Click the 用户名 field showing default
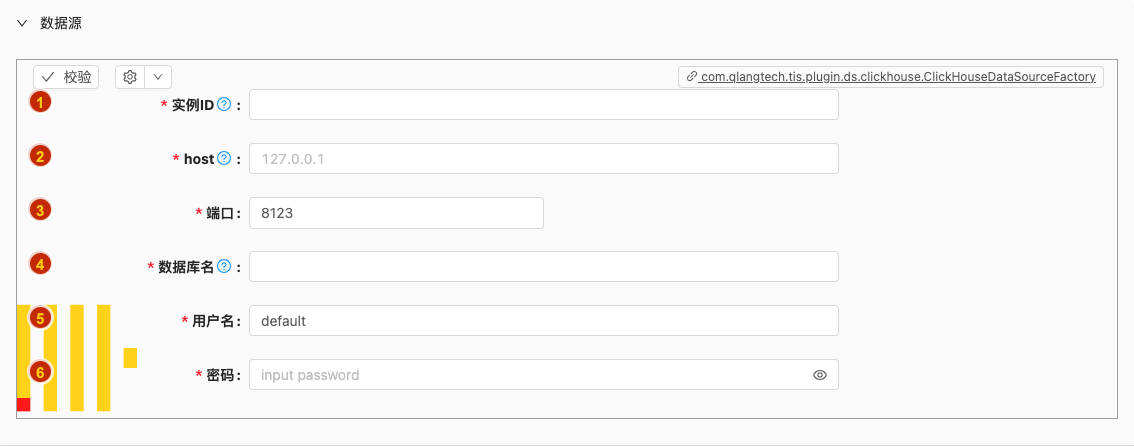Image resolution: width=1134 pixels, height=446 pixels. (x=544, y=321)
